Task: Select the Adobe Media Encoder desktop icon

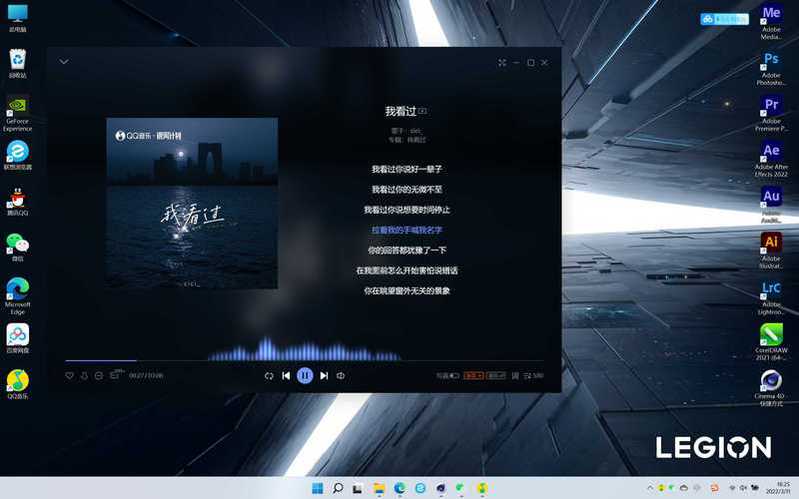Action: pyautogui.click(x=771, y=21)
